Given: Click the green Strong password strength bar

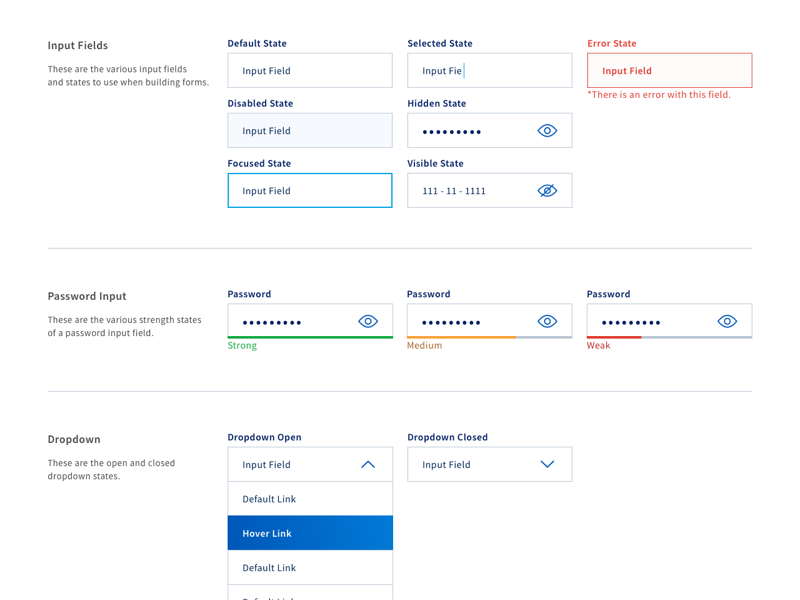Looking at the screenshot, I should click(x=310, y=337).
